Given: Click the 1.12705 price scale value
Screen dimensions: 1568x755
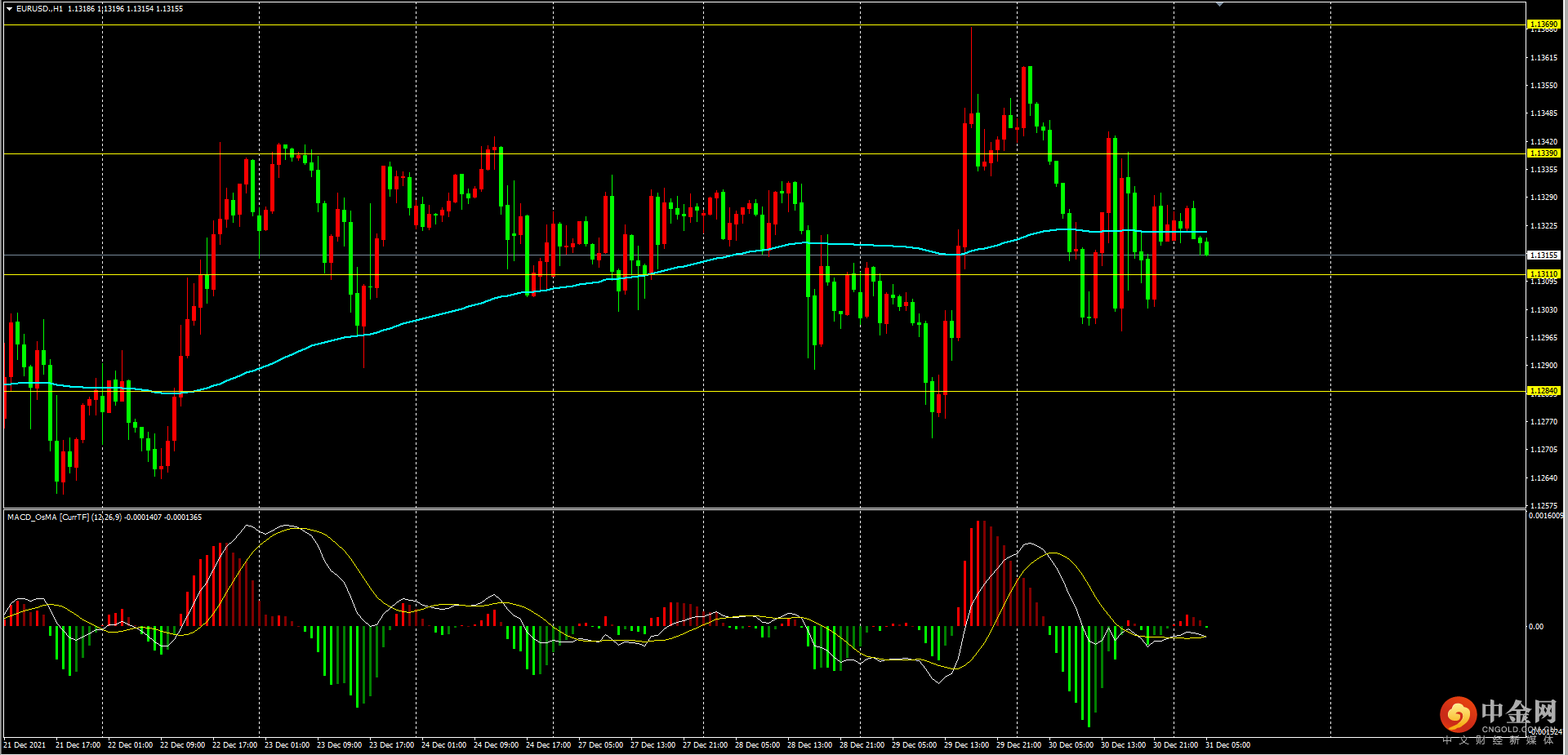Looking at the screenshot, I should 1543,450.
